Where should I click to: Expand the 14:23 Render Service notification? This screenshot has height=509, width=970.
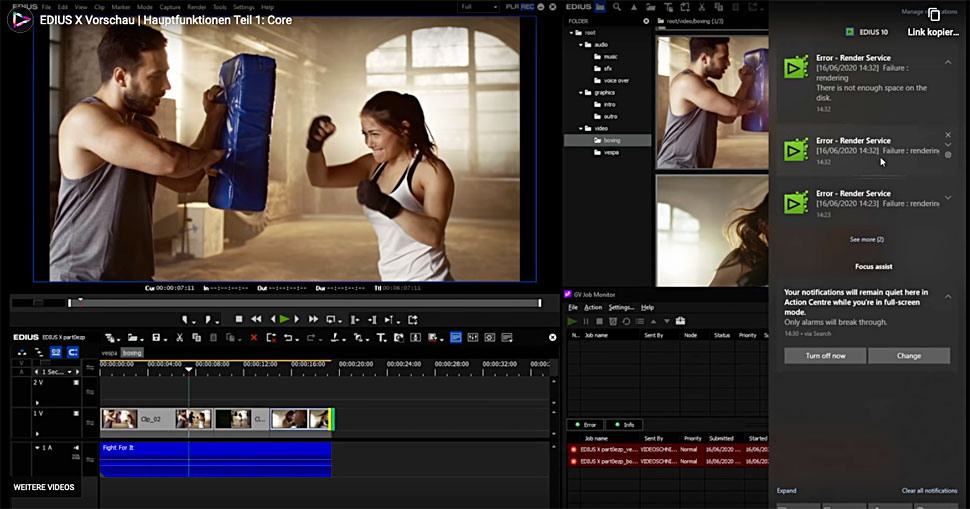point(948,198)
